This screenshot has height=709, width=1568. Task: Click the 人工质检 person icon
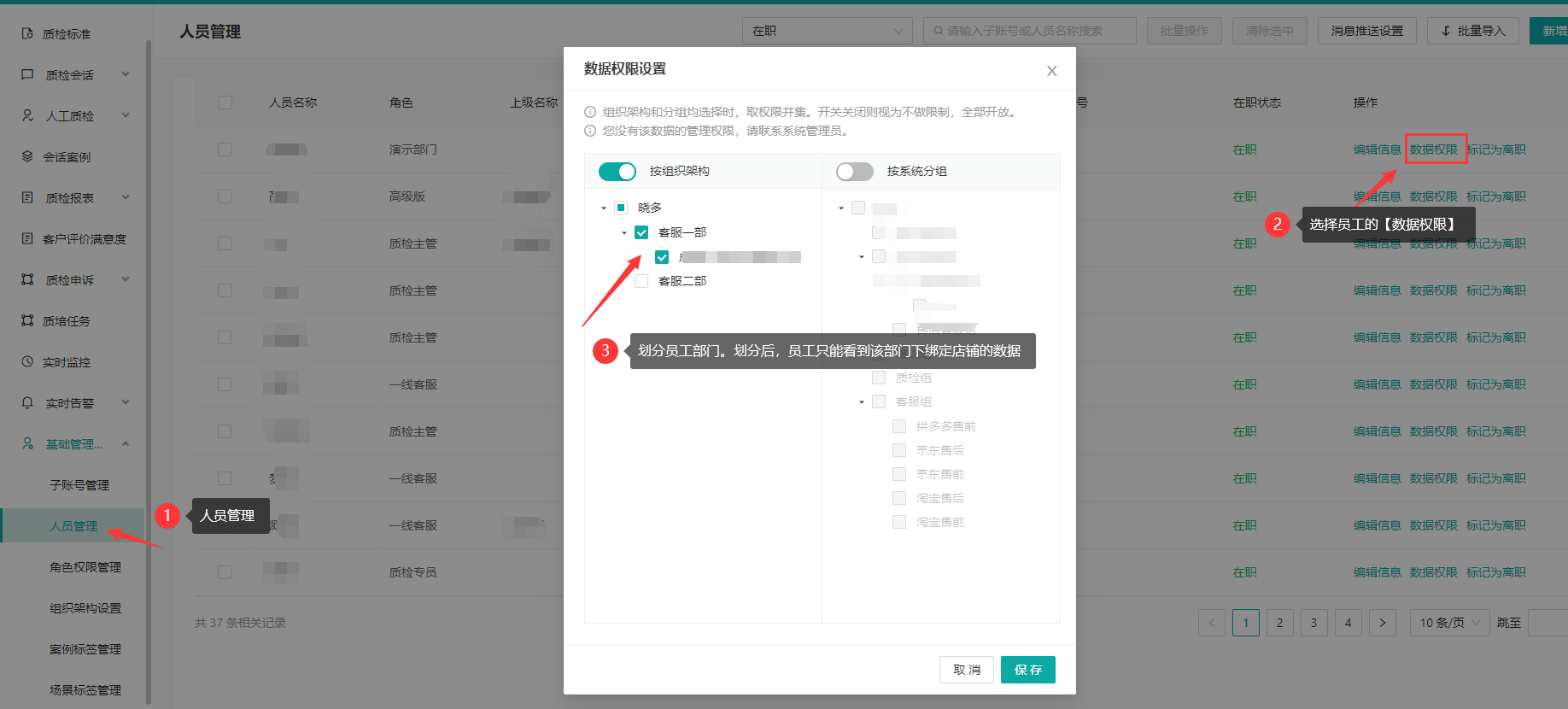pos(27,115)
